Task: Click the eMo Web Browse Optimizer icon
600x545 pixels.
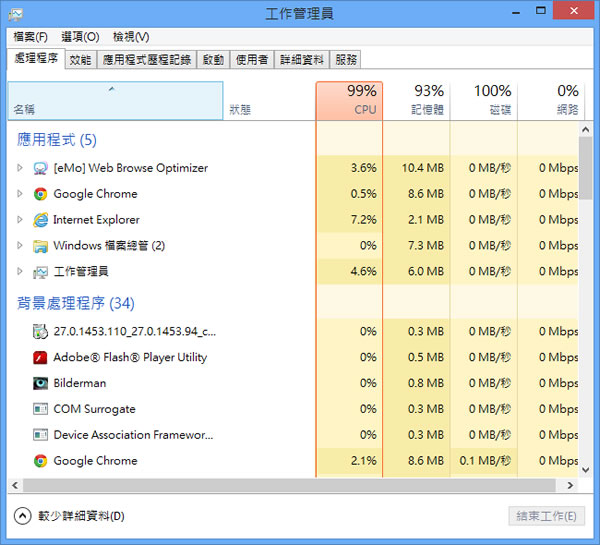Action: [x=40, y=168]
